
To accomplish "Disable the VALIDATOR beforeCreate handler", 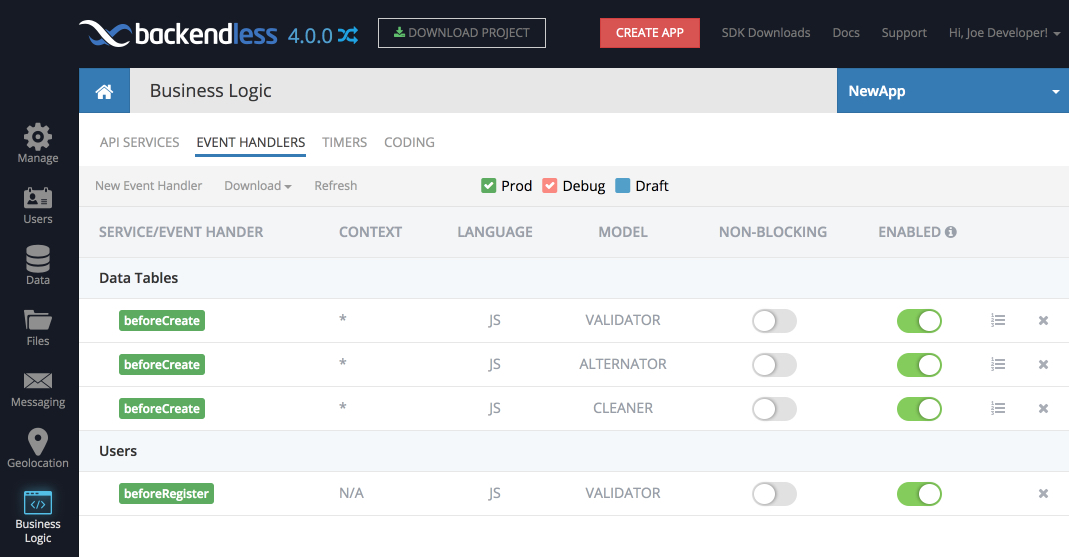I will (919, 320).
